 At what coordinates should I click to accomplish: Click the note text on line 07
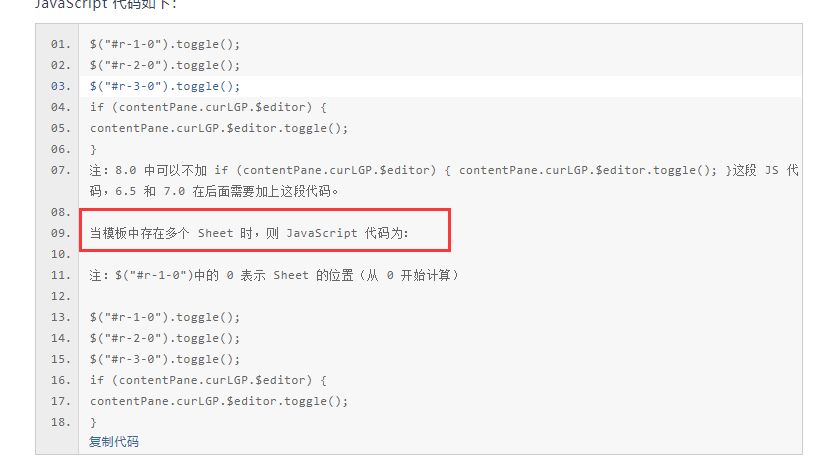[444, 181]
